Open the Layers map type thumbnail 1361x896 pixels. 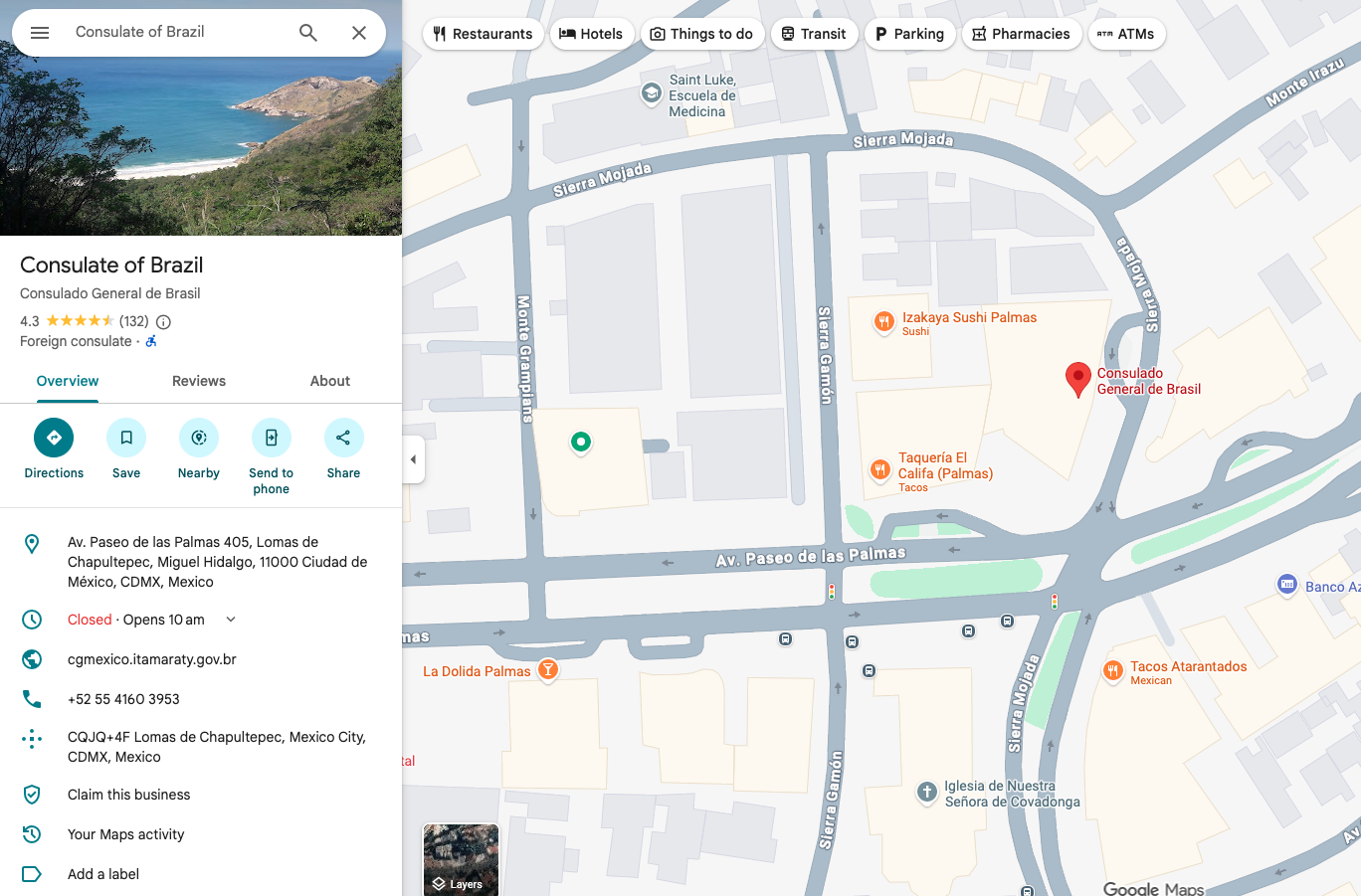(x=461, y=859)
